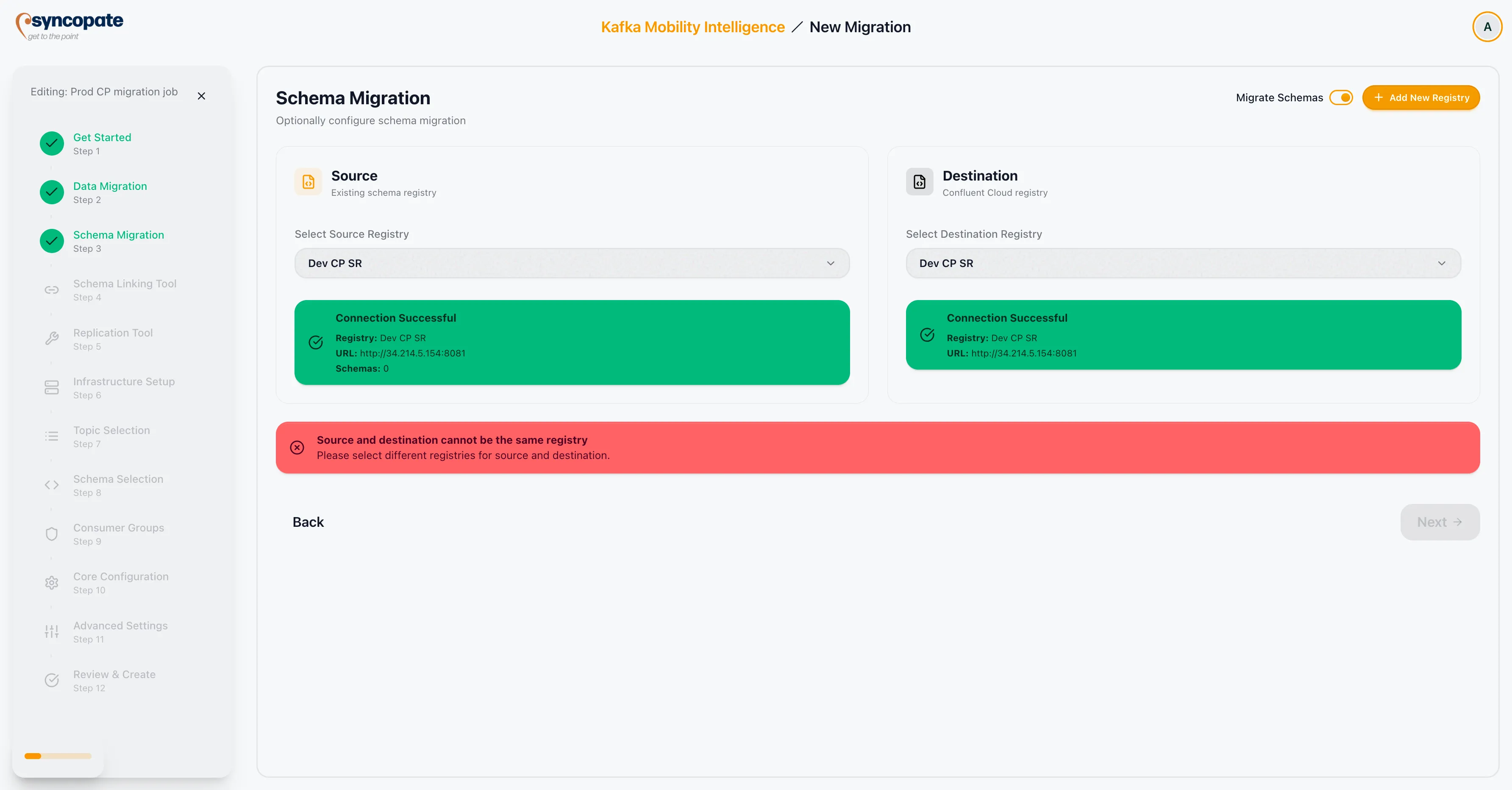The image size is (1512, 790).
Task: Click the Source schema registry document icon
Action: click(x=308, y=182)
